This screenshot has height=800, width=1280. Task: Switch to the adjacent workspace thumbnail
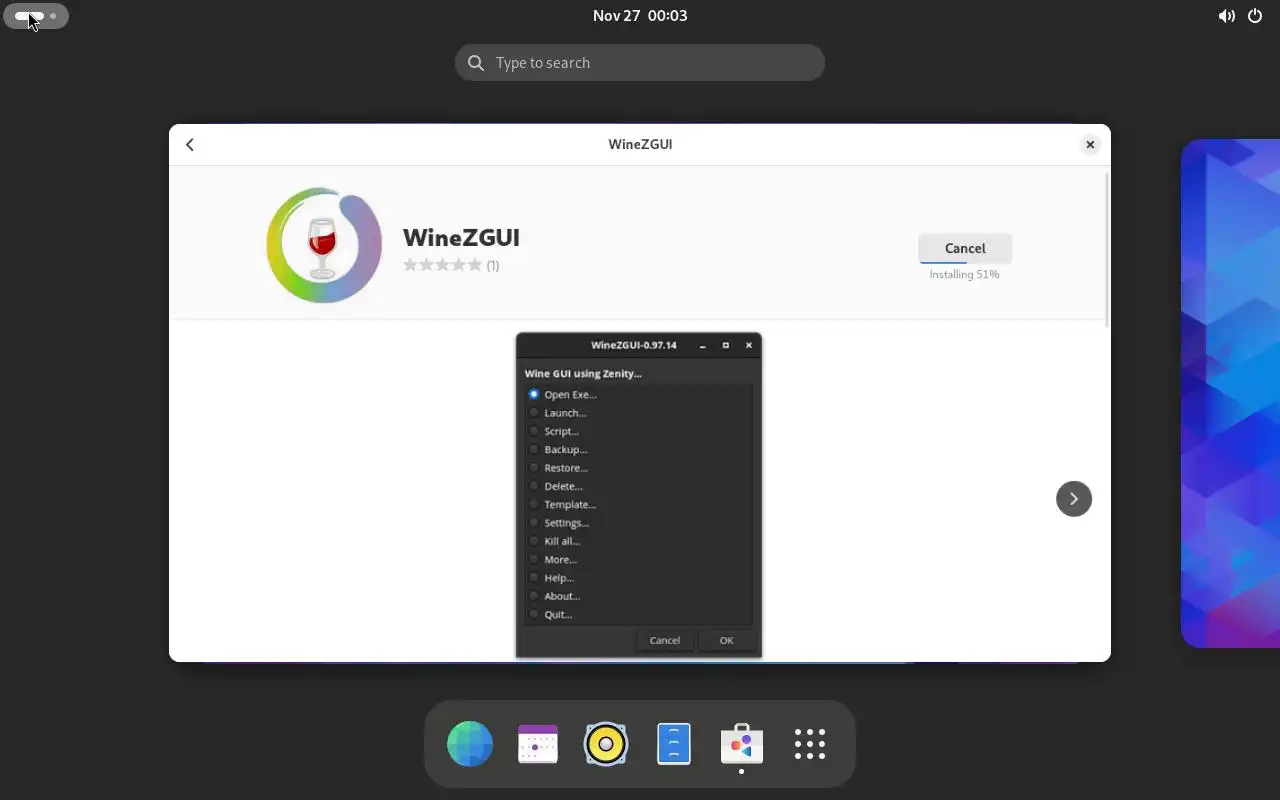coord(1230,393)
